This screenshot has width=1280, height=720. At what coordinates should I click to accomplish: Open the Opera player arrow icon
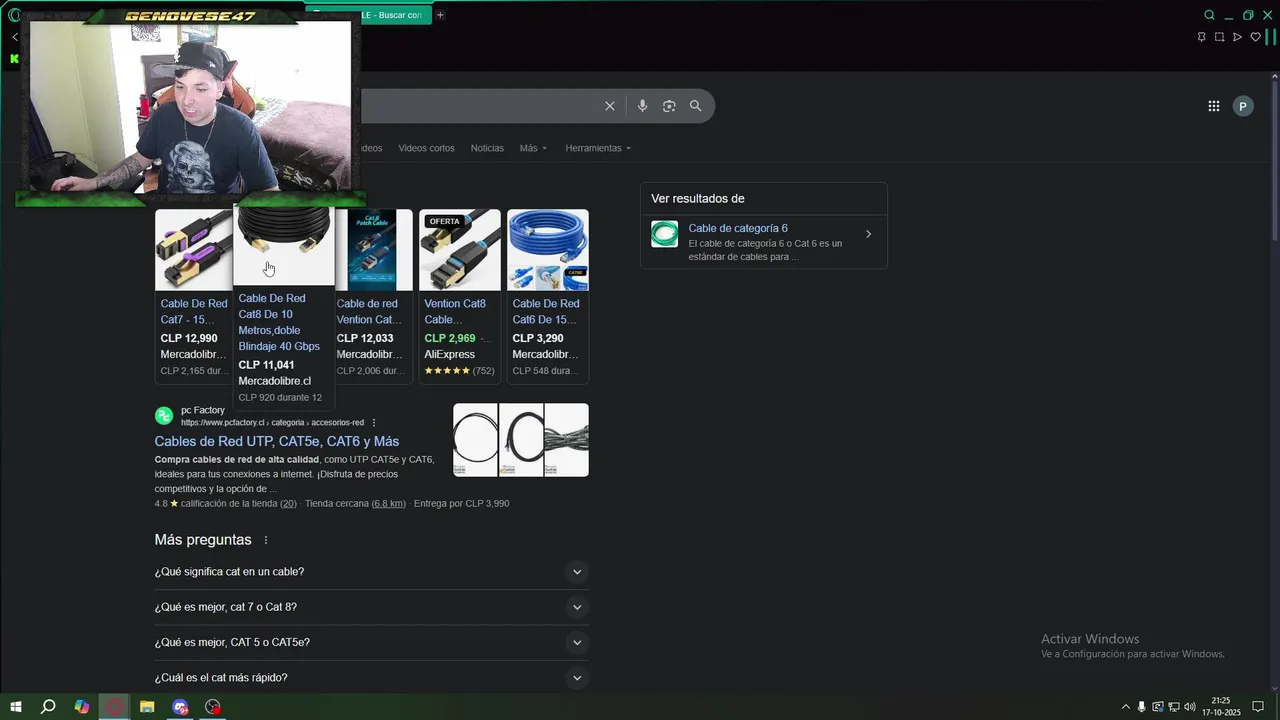pyautogui.click(x=1237, y=37)
